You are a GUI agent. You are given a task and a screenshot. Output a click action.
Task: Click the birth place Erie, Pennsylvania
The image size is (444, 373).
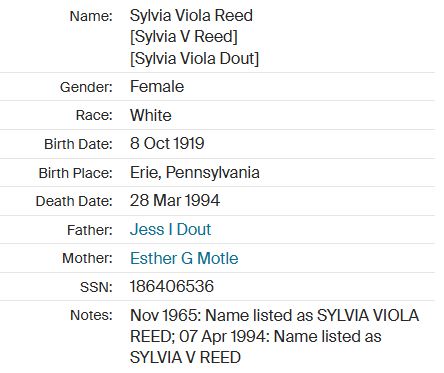point(195,173)
